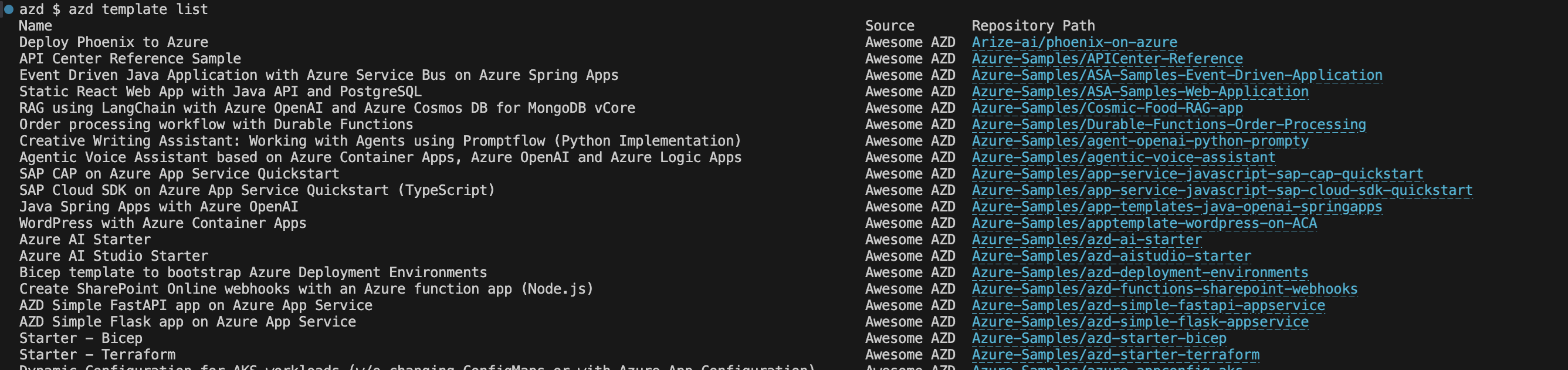Click the 'Name' column header
The width and height of the screenshot is (1568, 370).
35,26
